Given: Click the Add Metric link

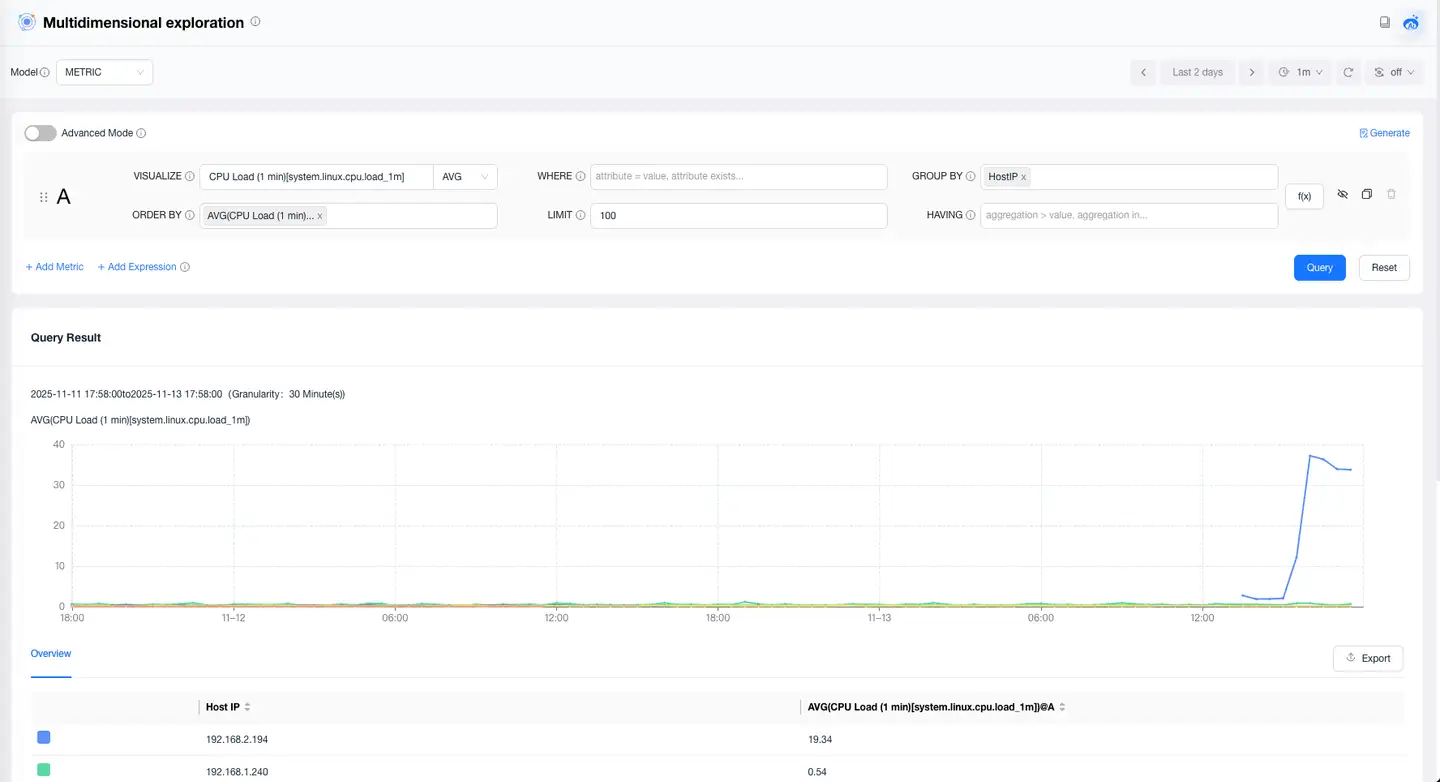Looking at the screenshot, I should tap(55, 267).
